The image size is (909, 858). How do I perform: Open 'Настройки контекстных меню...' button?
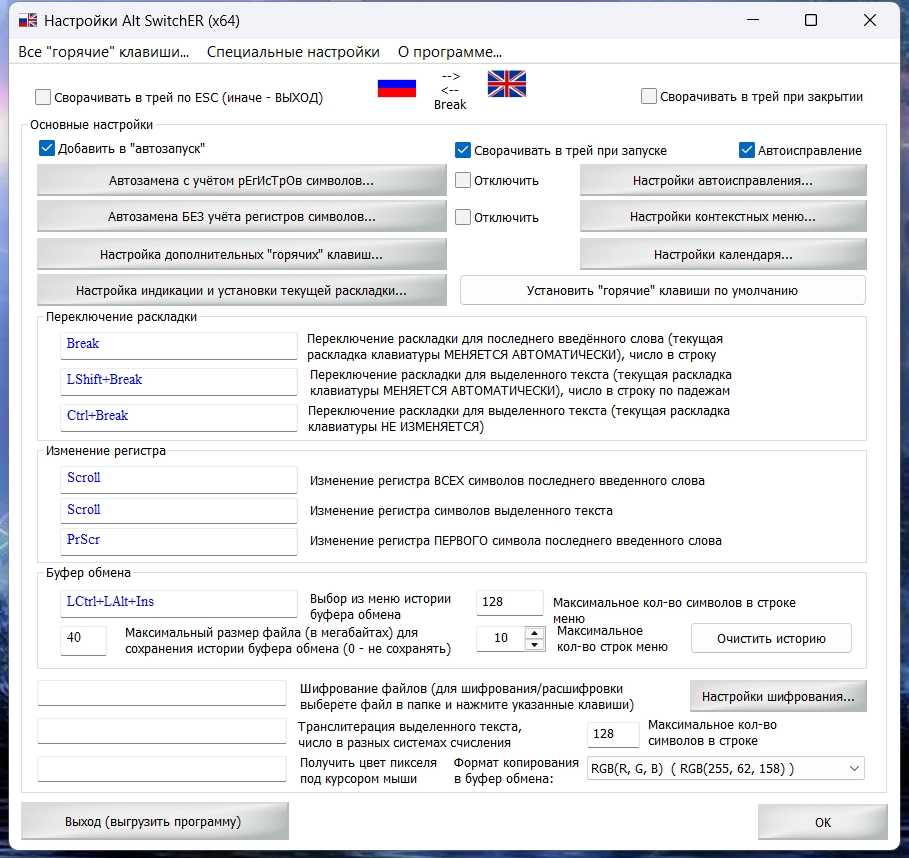pos(723,216)
